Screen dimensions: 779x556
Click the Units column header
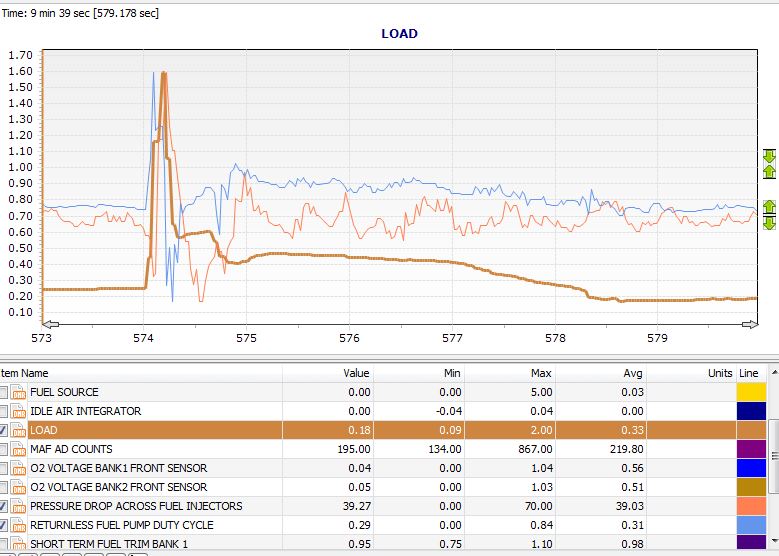pyautogui.click(x=691, y=373)
